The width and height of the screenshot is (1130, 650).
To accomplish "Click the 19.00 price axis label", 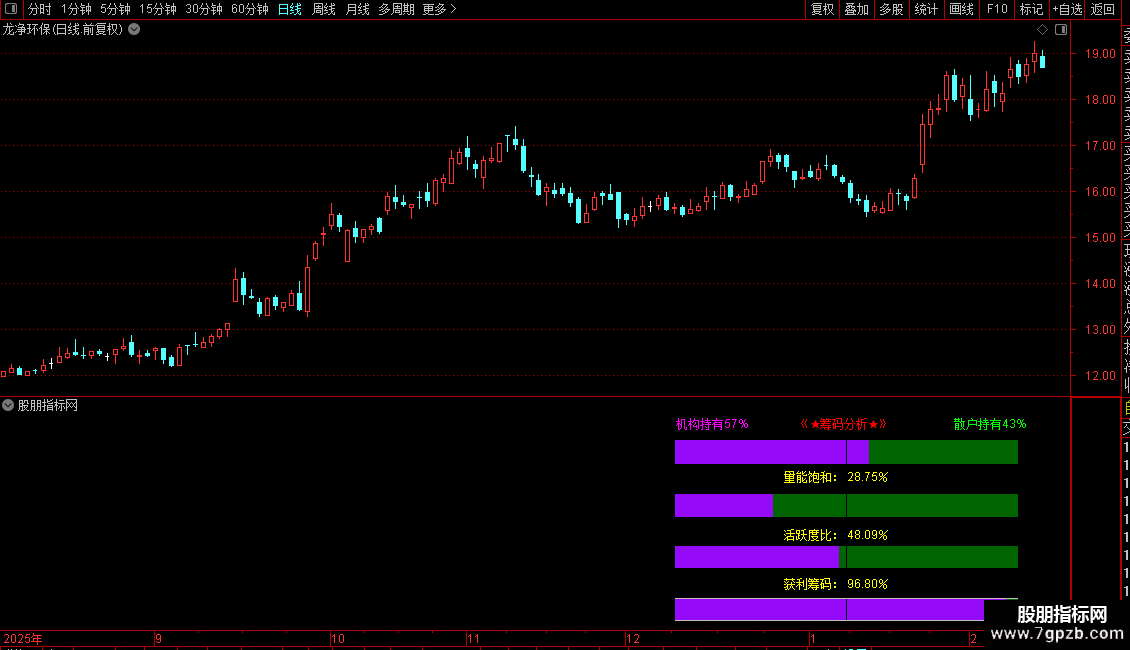I will (1100, 54).
